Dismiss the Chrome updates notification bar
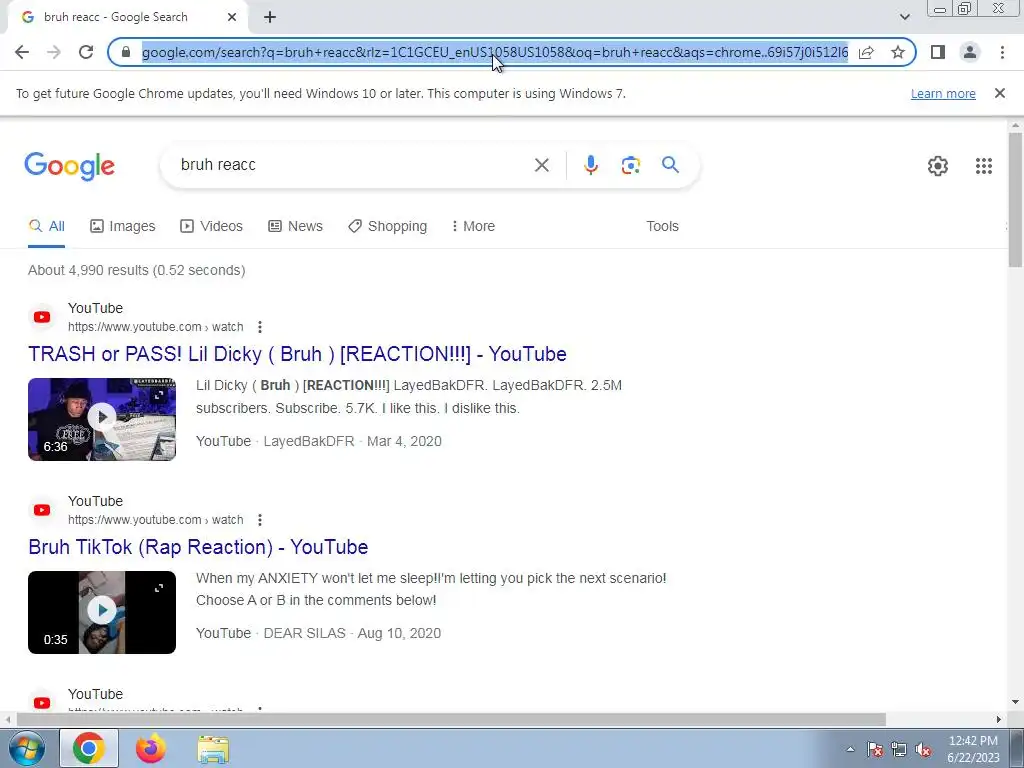This screenshot has height=768, width=1024. (999, 93)
